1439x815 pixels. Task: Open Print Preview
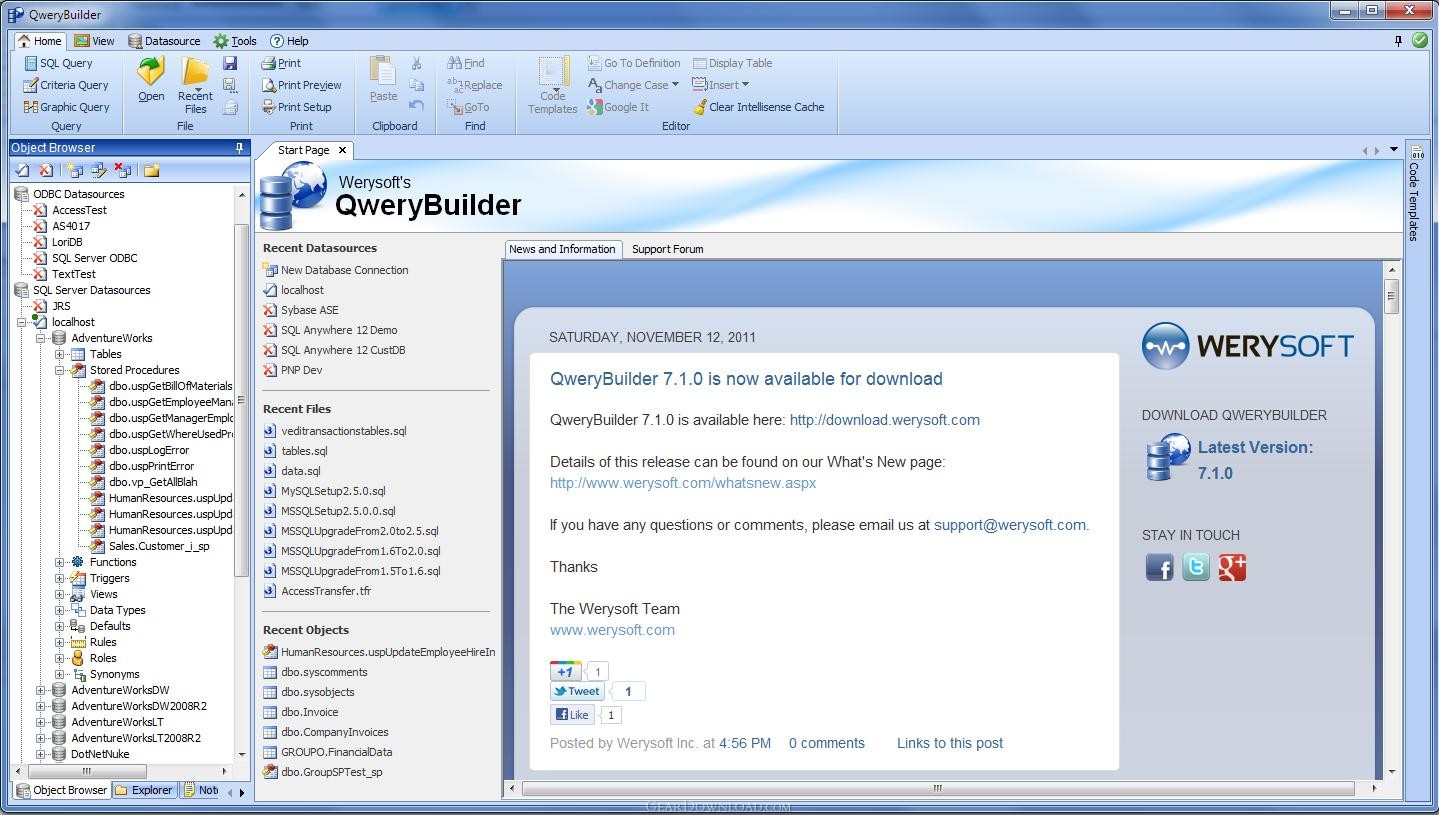point(301,85)
